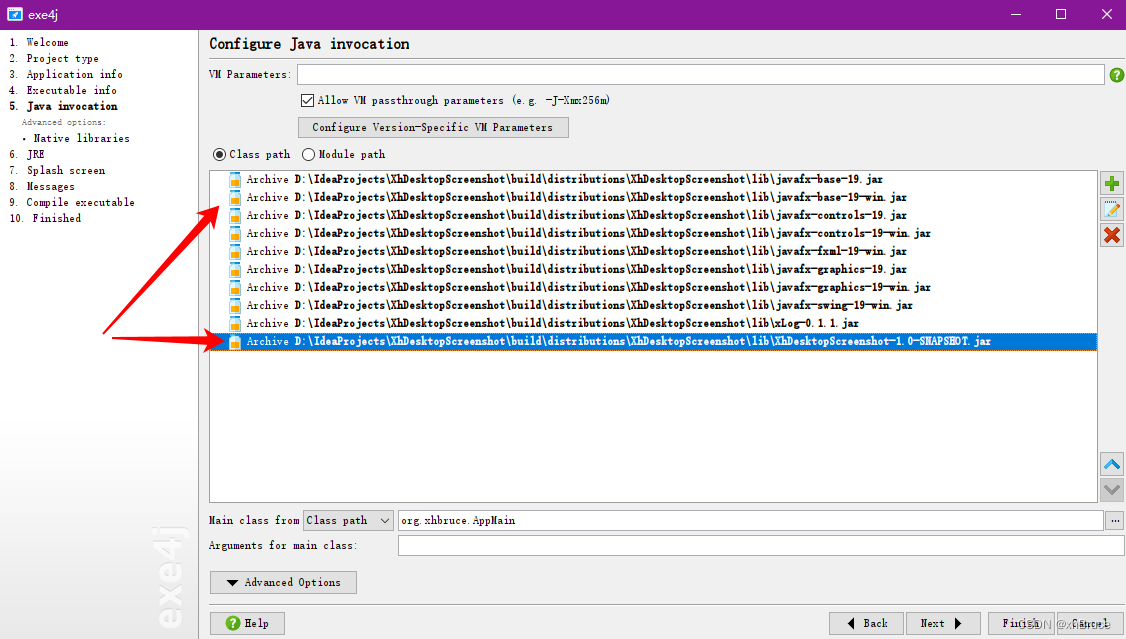Move the selected archive down
This screenshot has height=639, width=1126.
click(1111, 489)
